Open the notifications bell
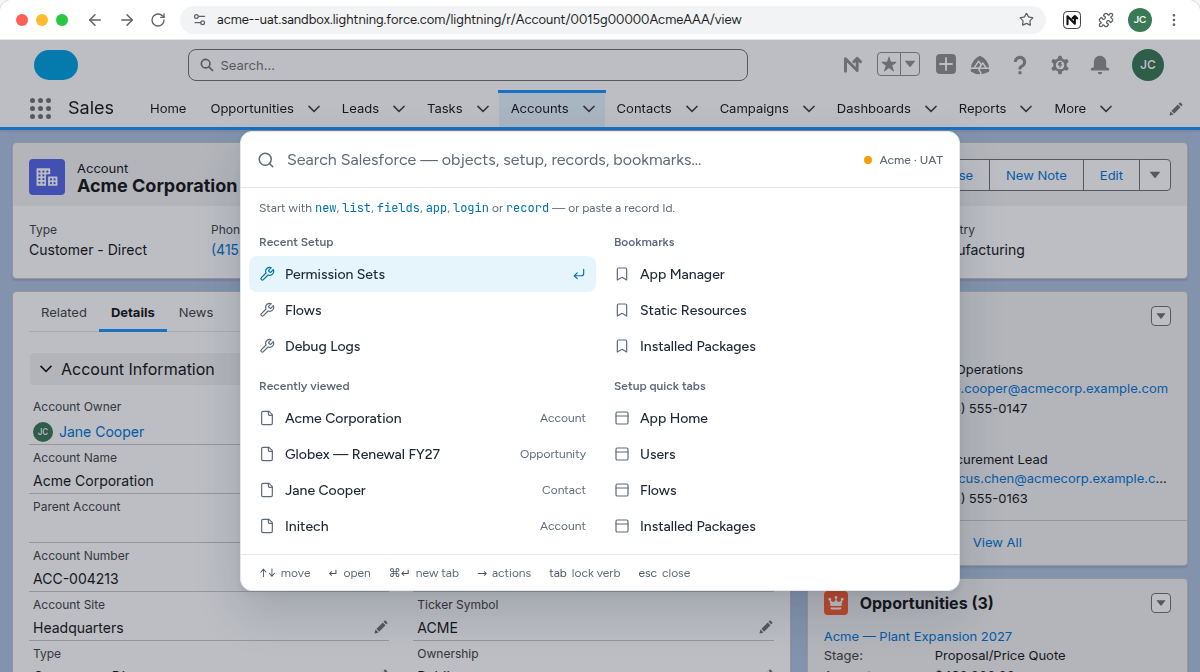This screenshot has width=1200, height=672. pyautogui.click(x=1100, y=65)
